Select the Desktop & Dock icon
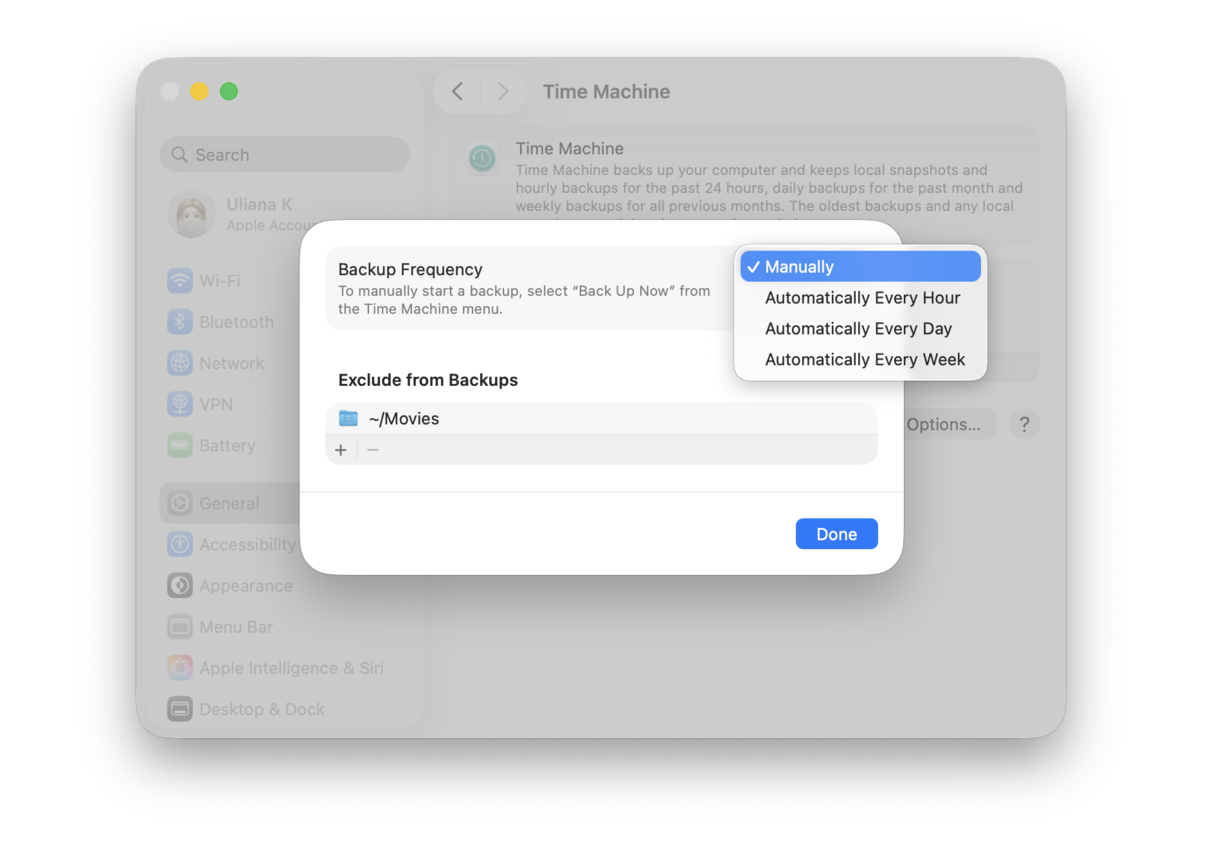This screenshot has width=1215, height=845. (180, 709)
